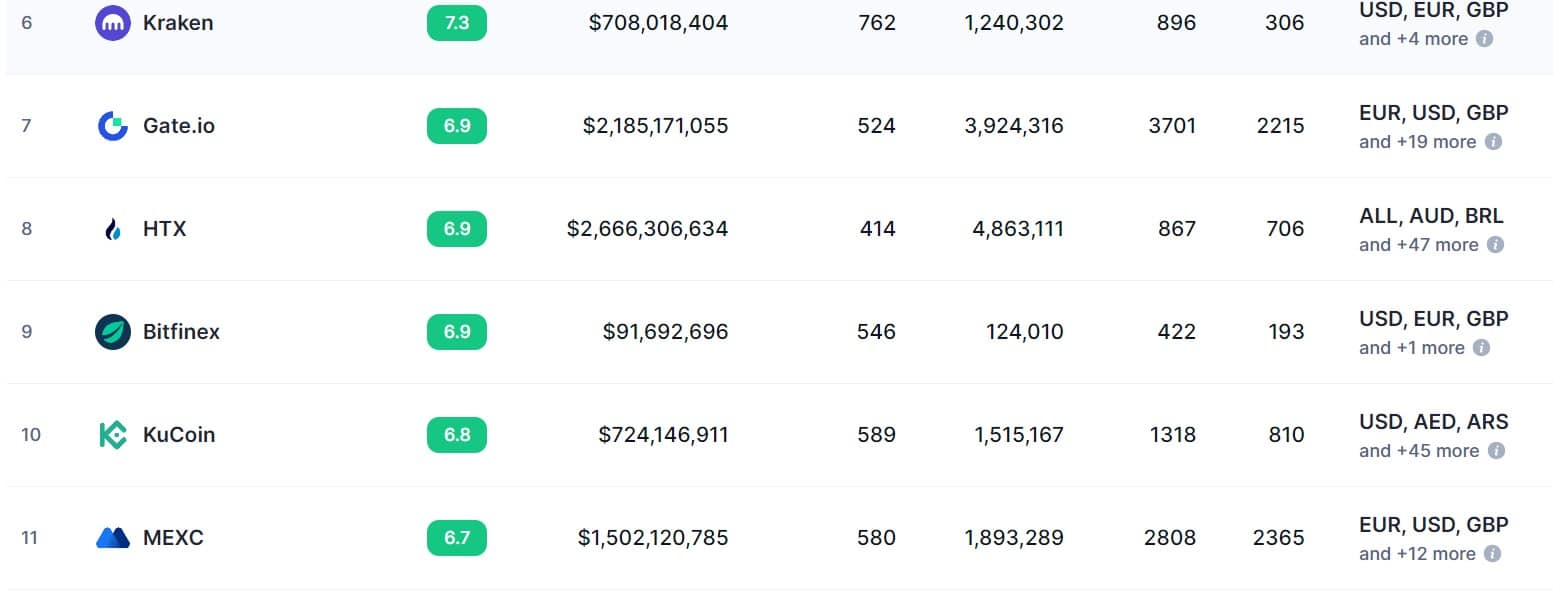
Task: Click info icon beside HTX's +47 more
Action: 1495,245
